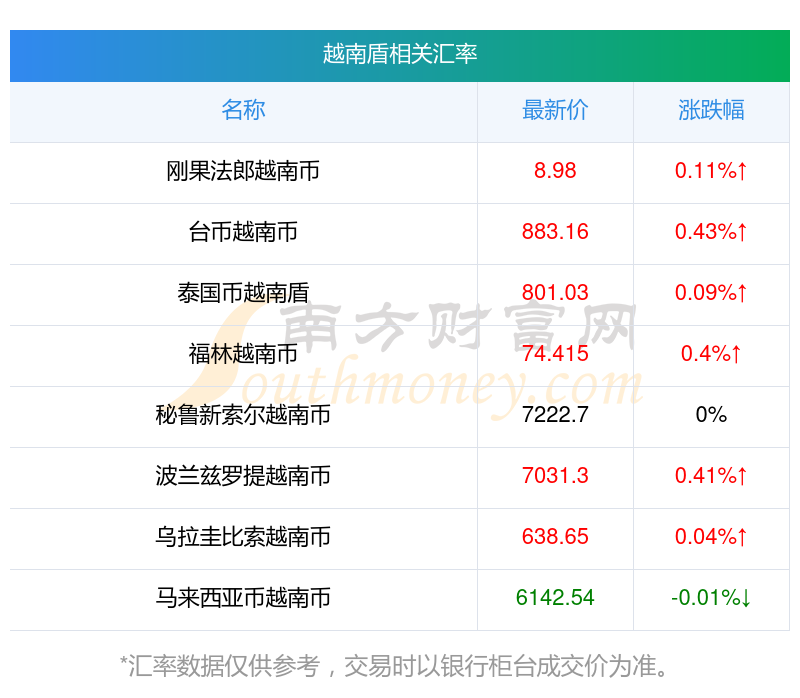Click the change value 0.43%↑
Screen dimensions: 800x698
point(711,232)
